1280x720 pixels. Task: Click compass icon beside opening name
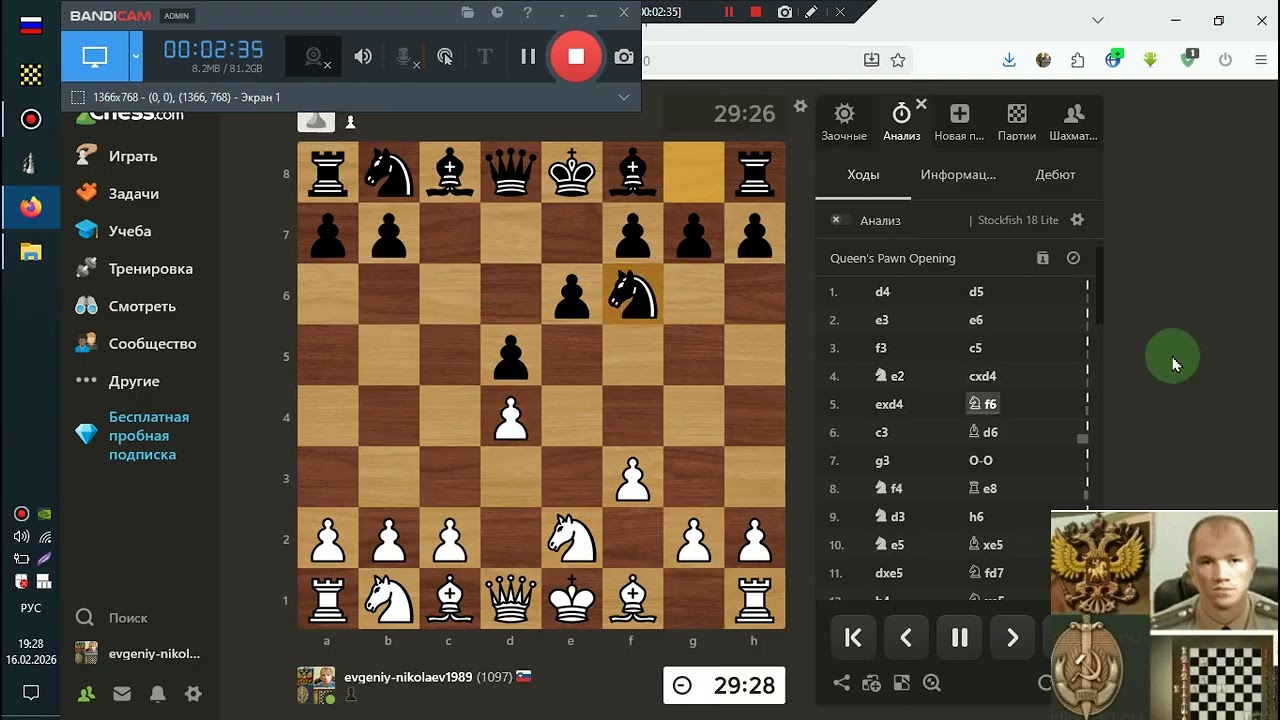pyautogui.click(x=1073, y=258)
